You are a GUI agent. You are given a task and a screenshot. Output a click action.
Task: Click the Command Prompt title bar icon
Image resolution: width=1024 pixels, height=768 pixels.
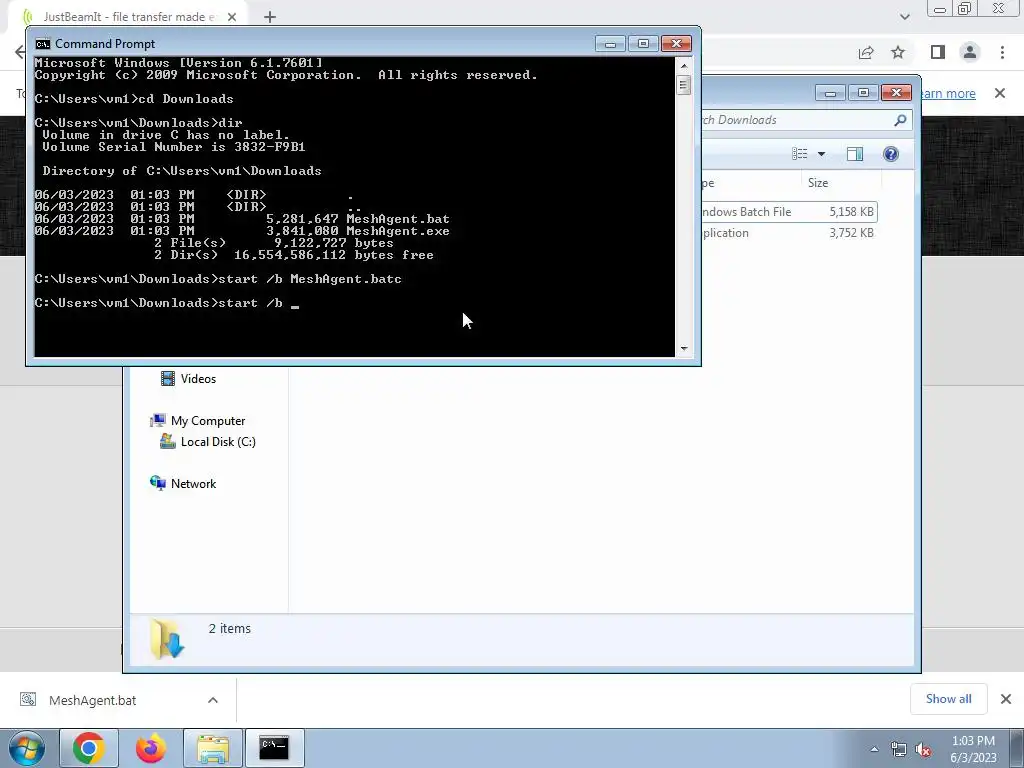[42, 44]
